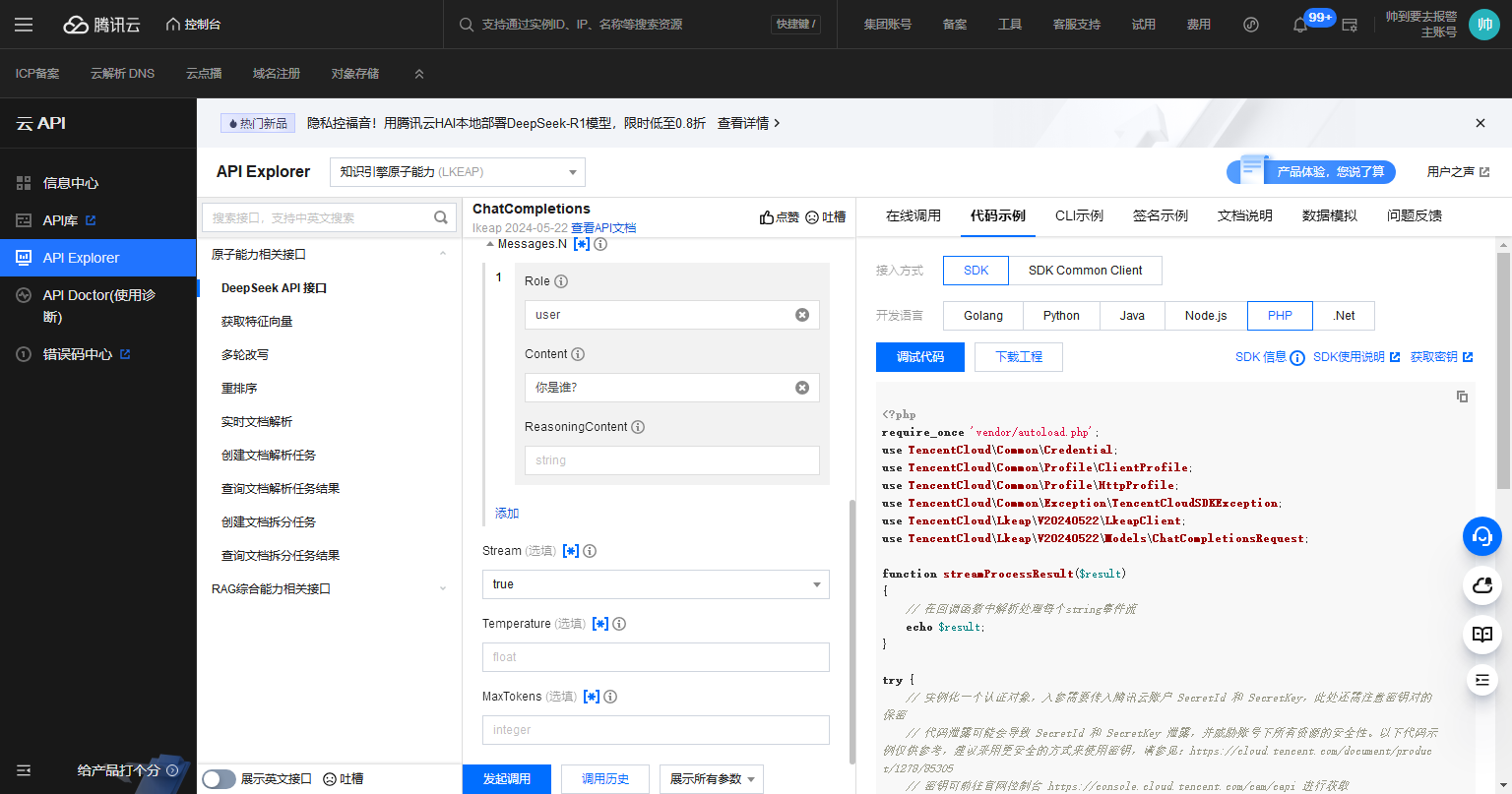Select Java language

(1132, 316)
